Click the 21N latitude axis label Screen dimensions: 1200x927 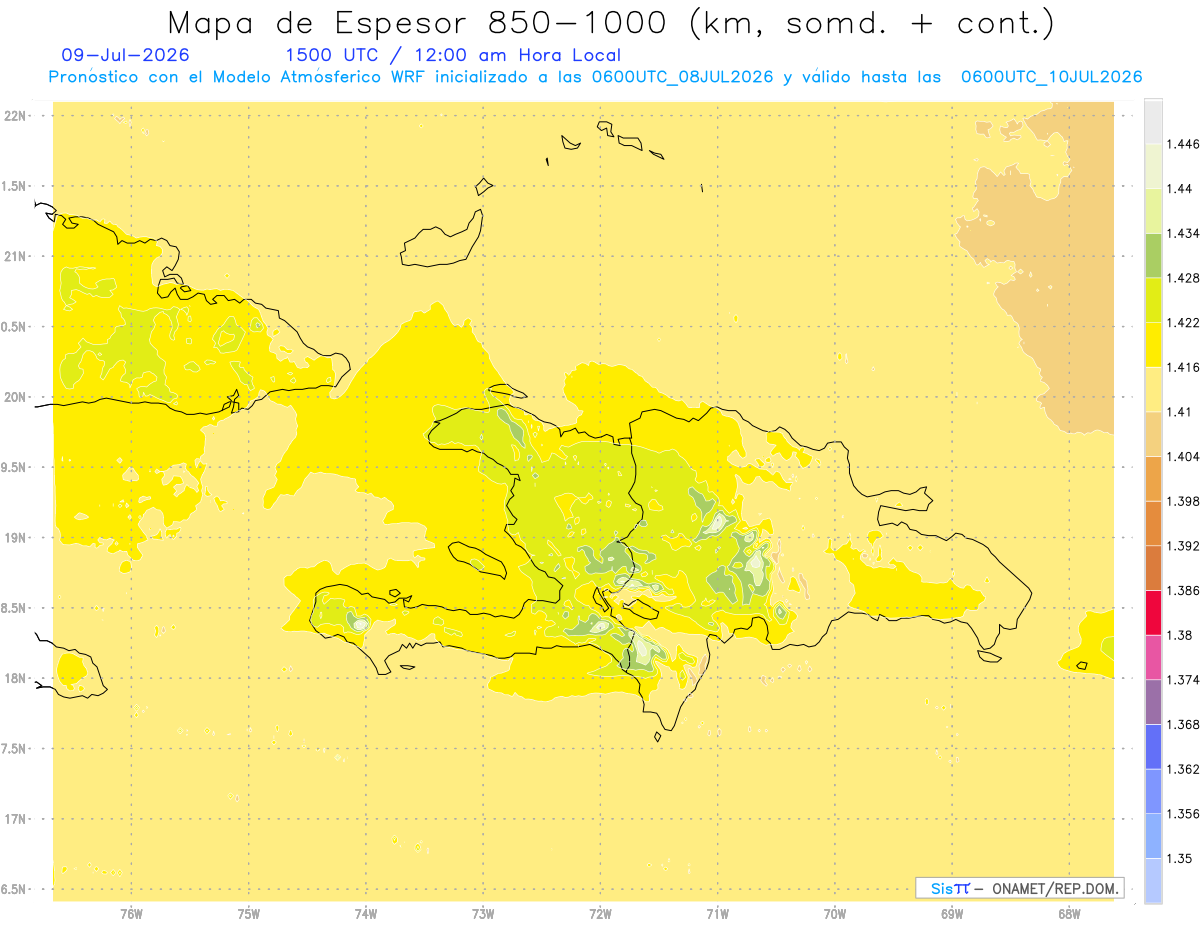tap(15, 256)
